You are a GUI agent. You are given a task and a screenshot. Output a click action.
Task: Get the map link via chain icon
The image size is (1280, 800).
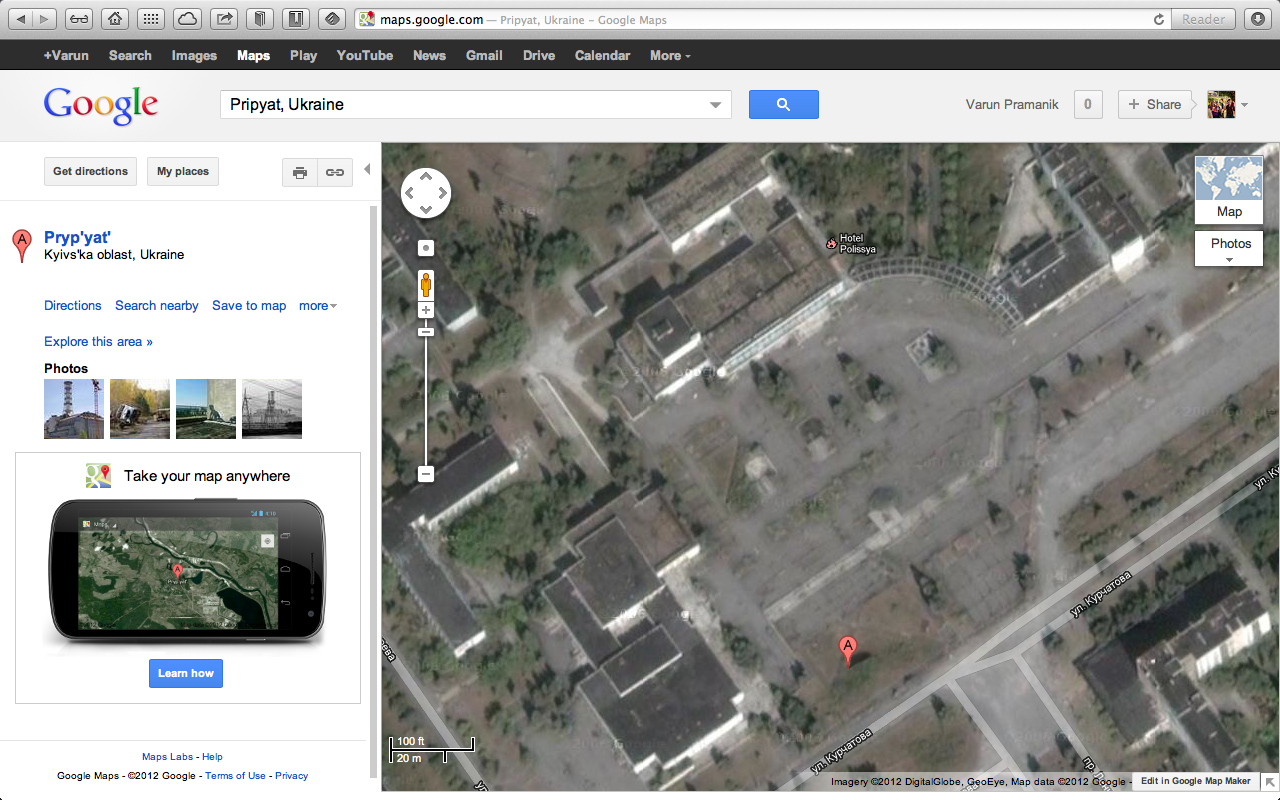pyautogui.click(x=335, y=172)
